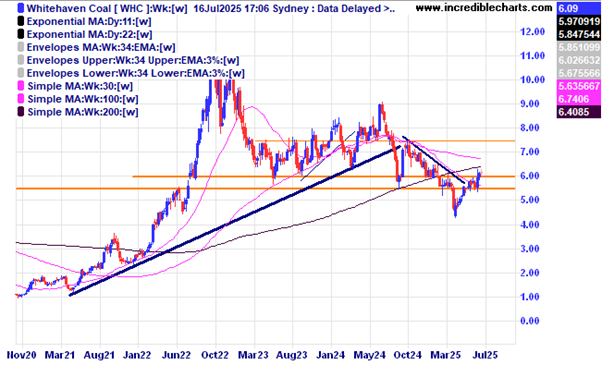Click the black Exponential MA Dy:11 swatch
The width and height of the screenshot is (602, 365).
pyautogui.click(x=21, y=21)
